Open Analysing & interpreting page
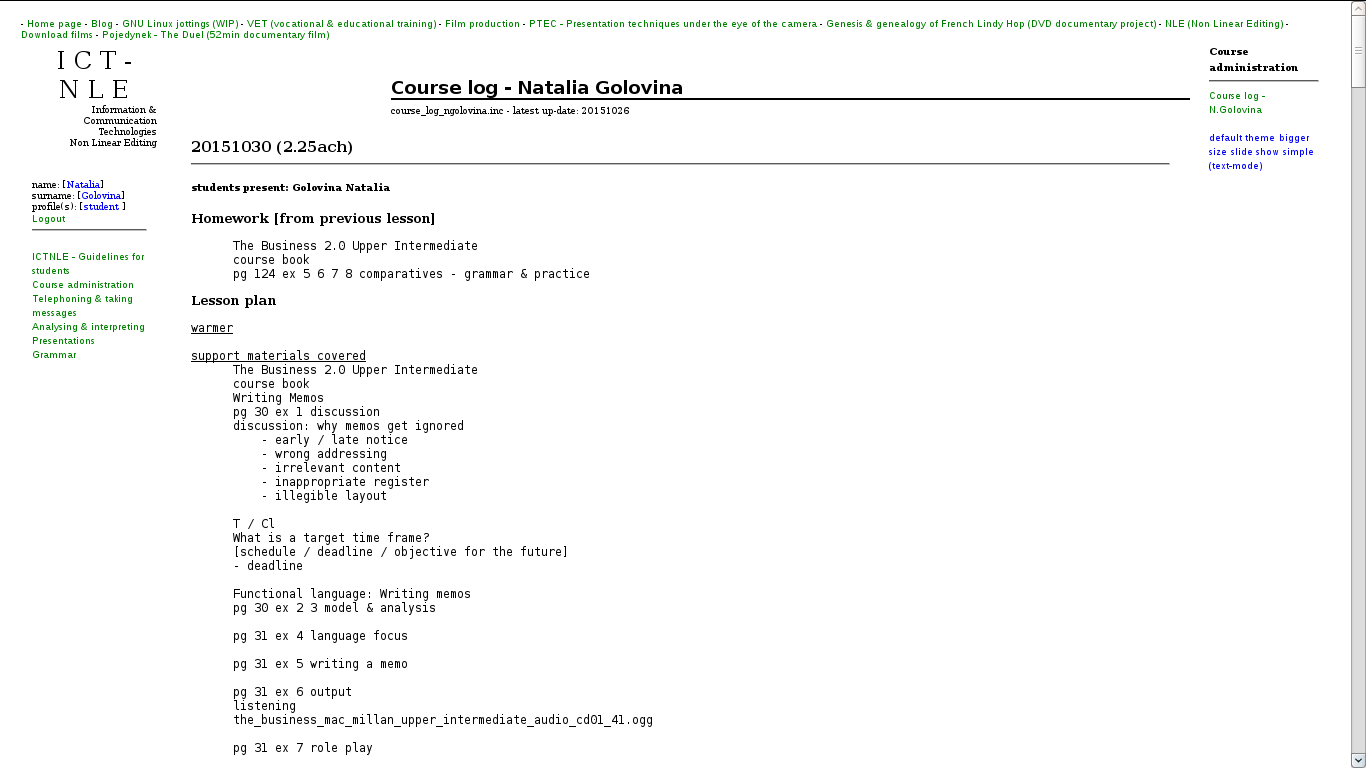The height and width of the screenshot is (768, 1366). click(x=88, y=327)
